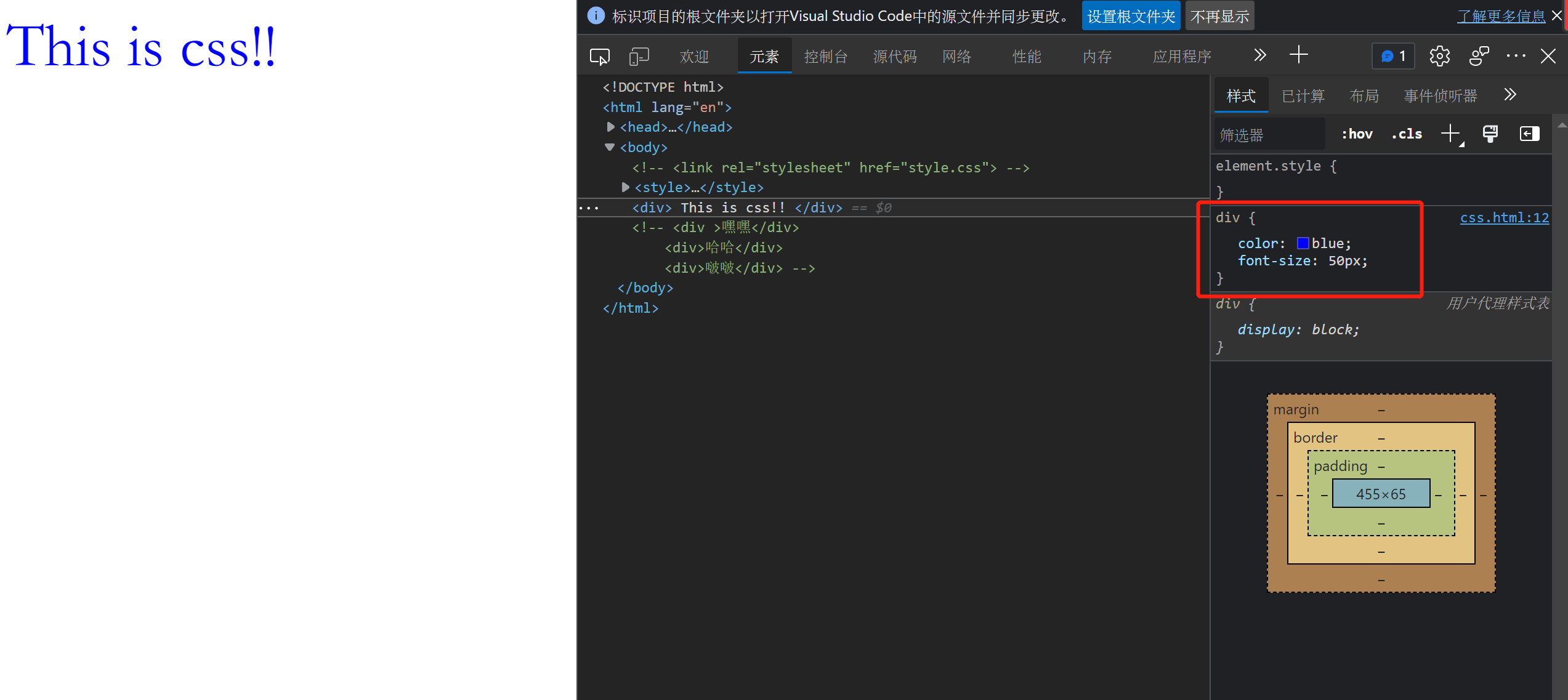Expand the style node triangle
This screenshot has width=1568, height=700.
pos(625,187)
